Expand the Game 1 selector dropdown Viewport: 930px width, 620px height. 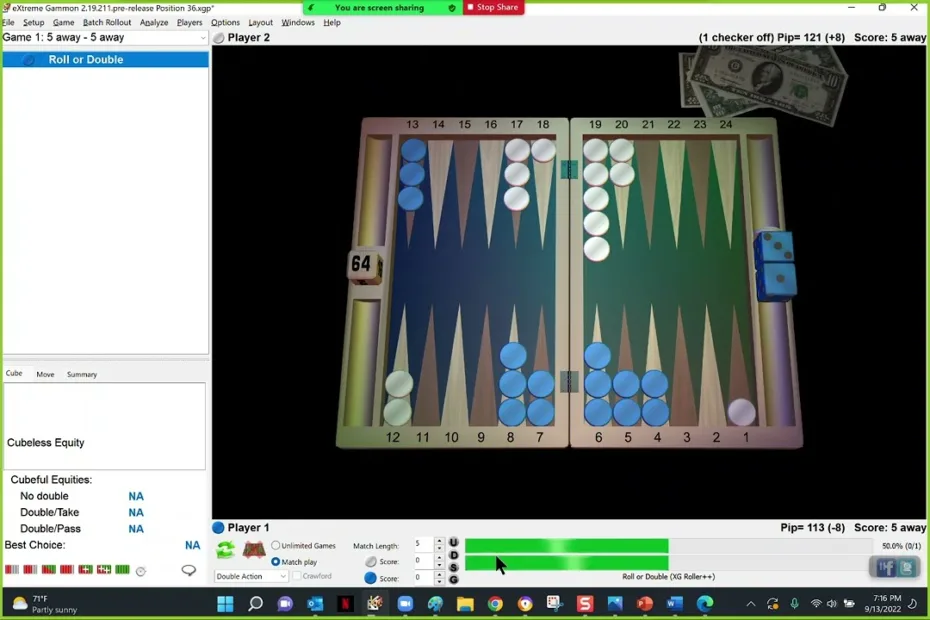pyautogui.click(x=203, y=38)
